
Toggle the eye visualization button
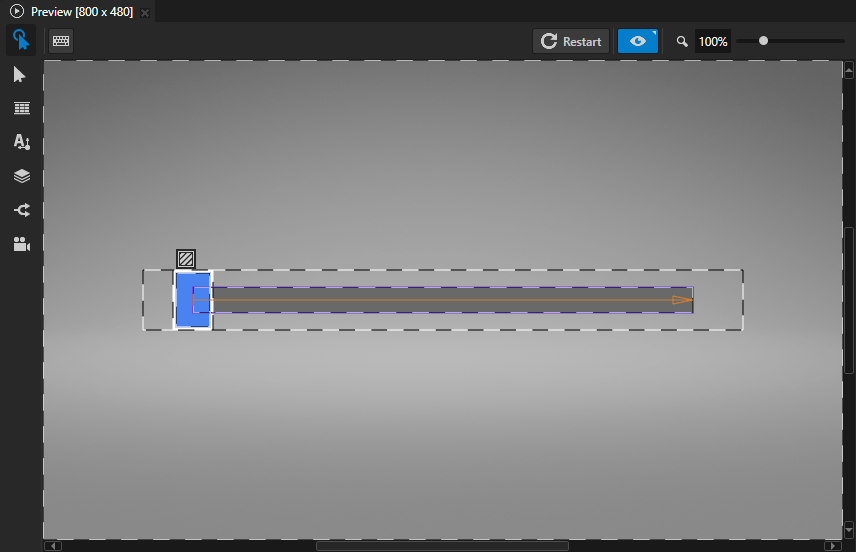pos(638,41)
